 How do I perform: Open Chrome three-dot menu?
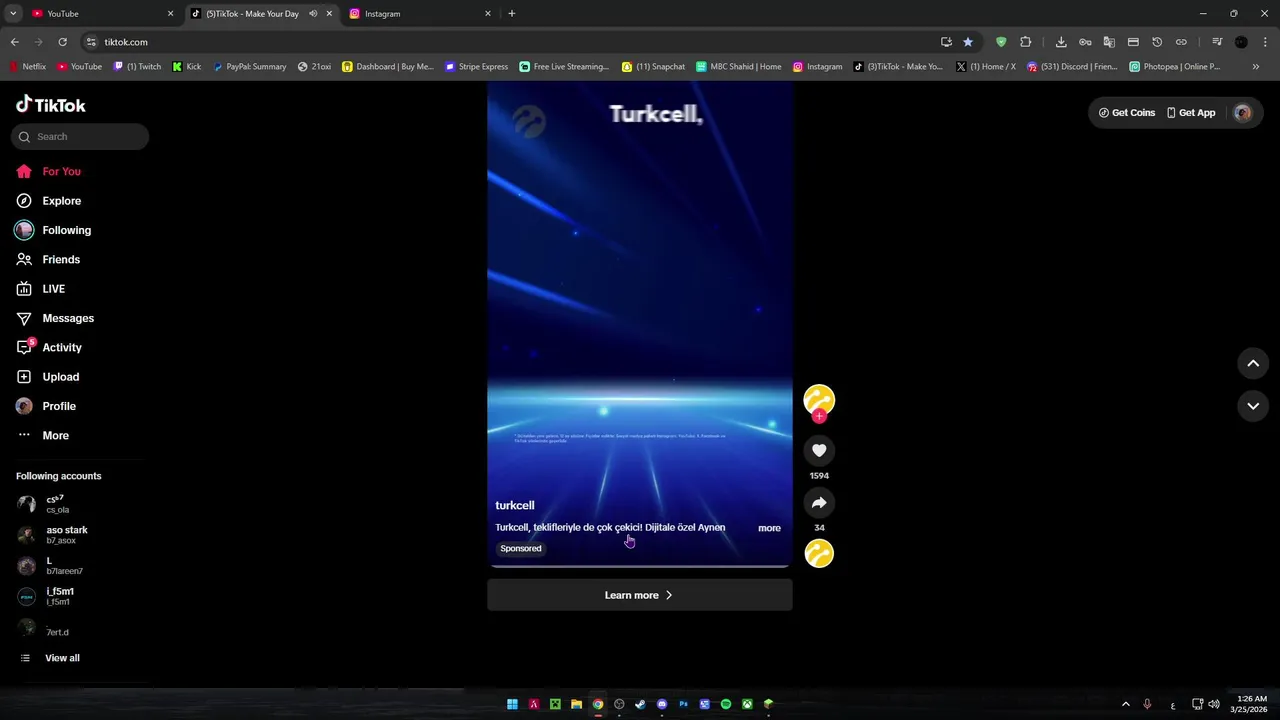pos(1265,42)
